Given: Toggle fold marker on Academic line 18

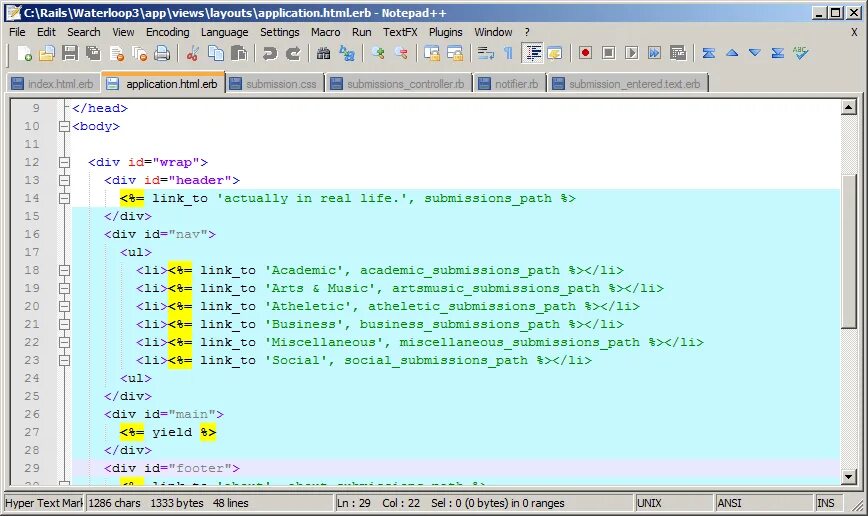Looking at the screenshot, I should pos(64,270).
